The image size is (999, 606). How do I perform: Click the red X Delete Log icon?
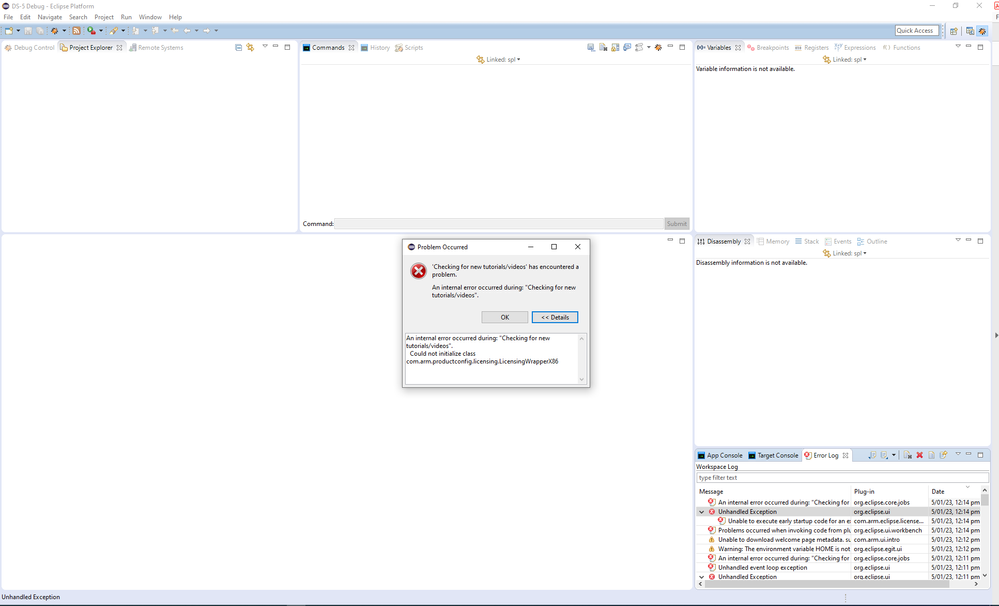pyautogui.click(x=919, y=455)
